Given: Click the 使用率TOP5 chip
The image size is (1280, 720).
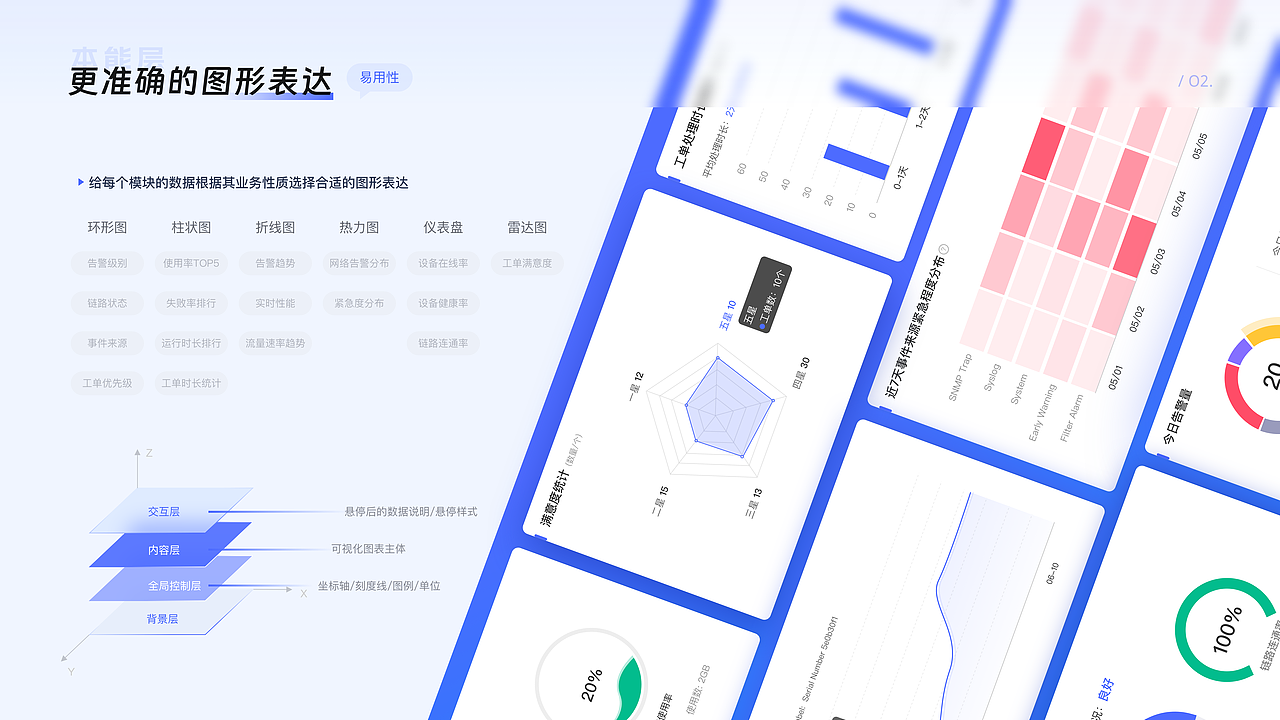Looking at the screenshot, I should tap(191, 264).
